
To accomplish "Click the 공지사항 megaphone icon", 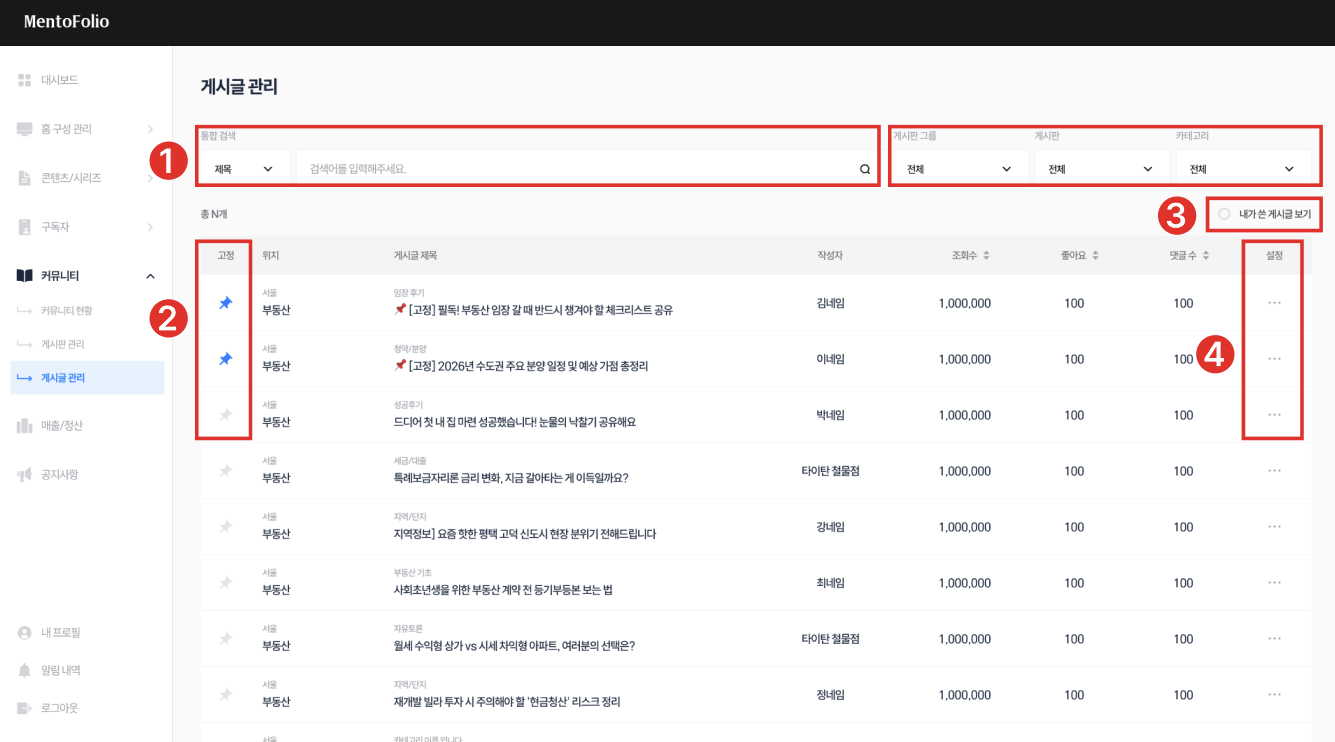I will 25,475.
